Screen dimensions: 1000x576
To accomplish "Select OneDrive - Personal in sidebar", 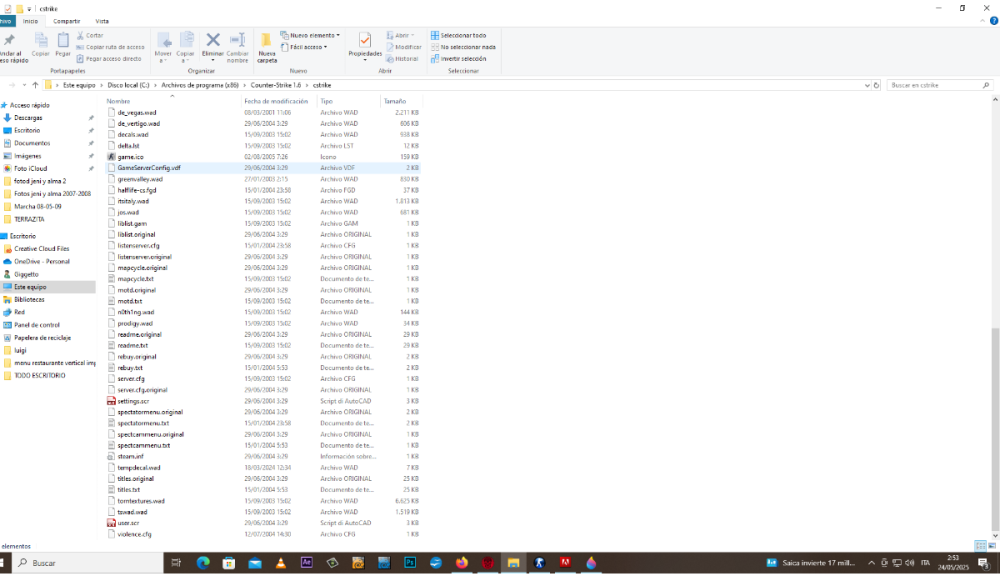I will tap(41, 262).
